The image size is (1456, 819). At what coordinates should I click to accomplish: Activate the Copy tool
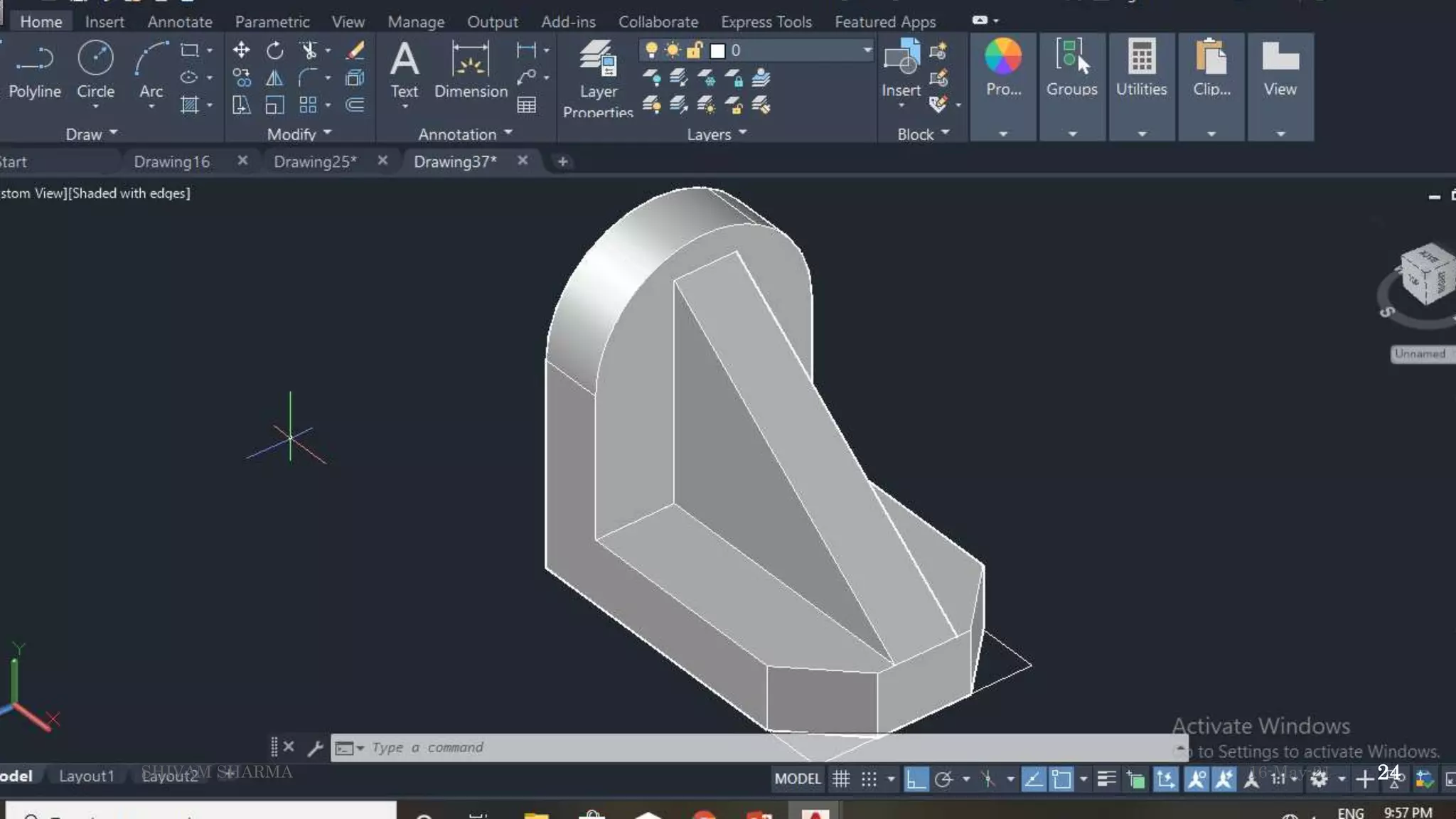(x=241, y=77)
